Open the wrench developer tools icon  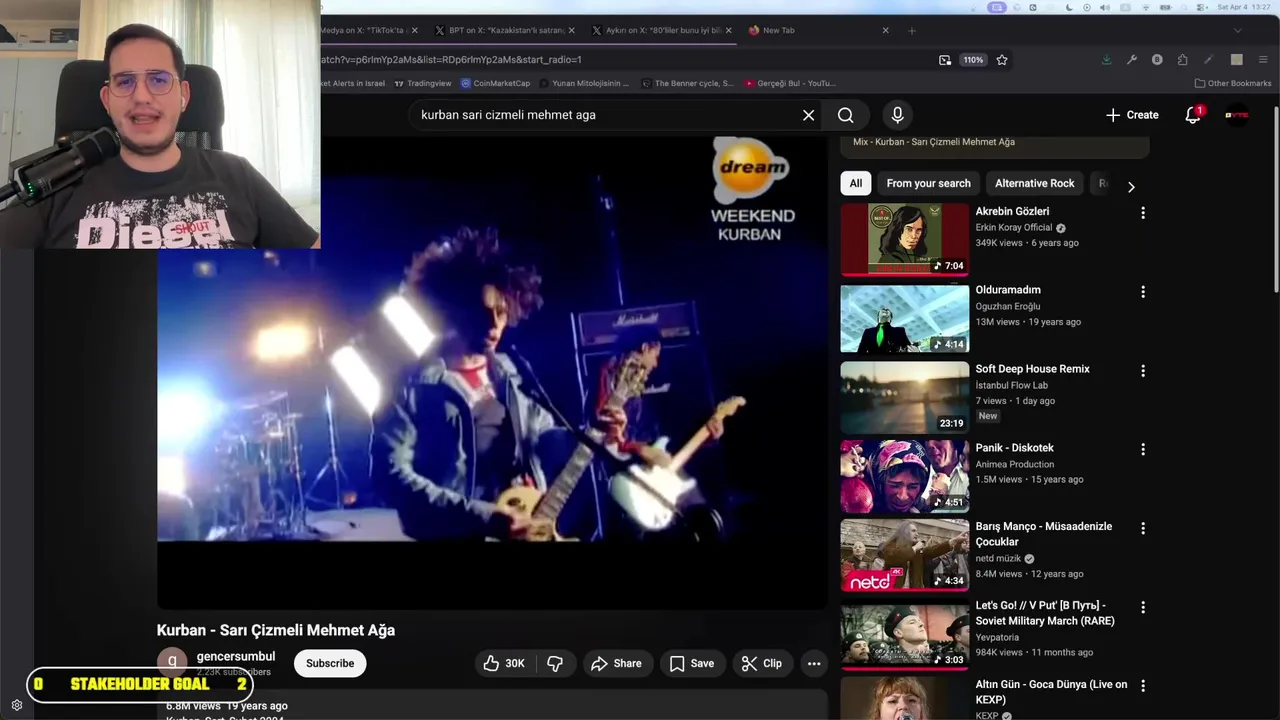(1131, 60)
